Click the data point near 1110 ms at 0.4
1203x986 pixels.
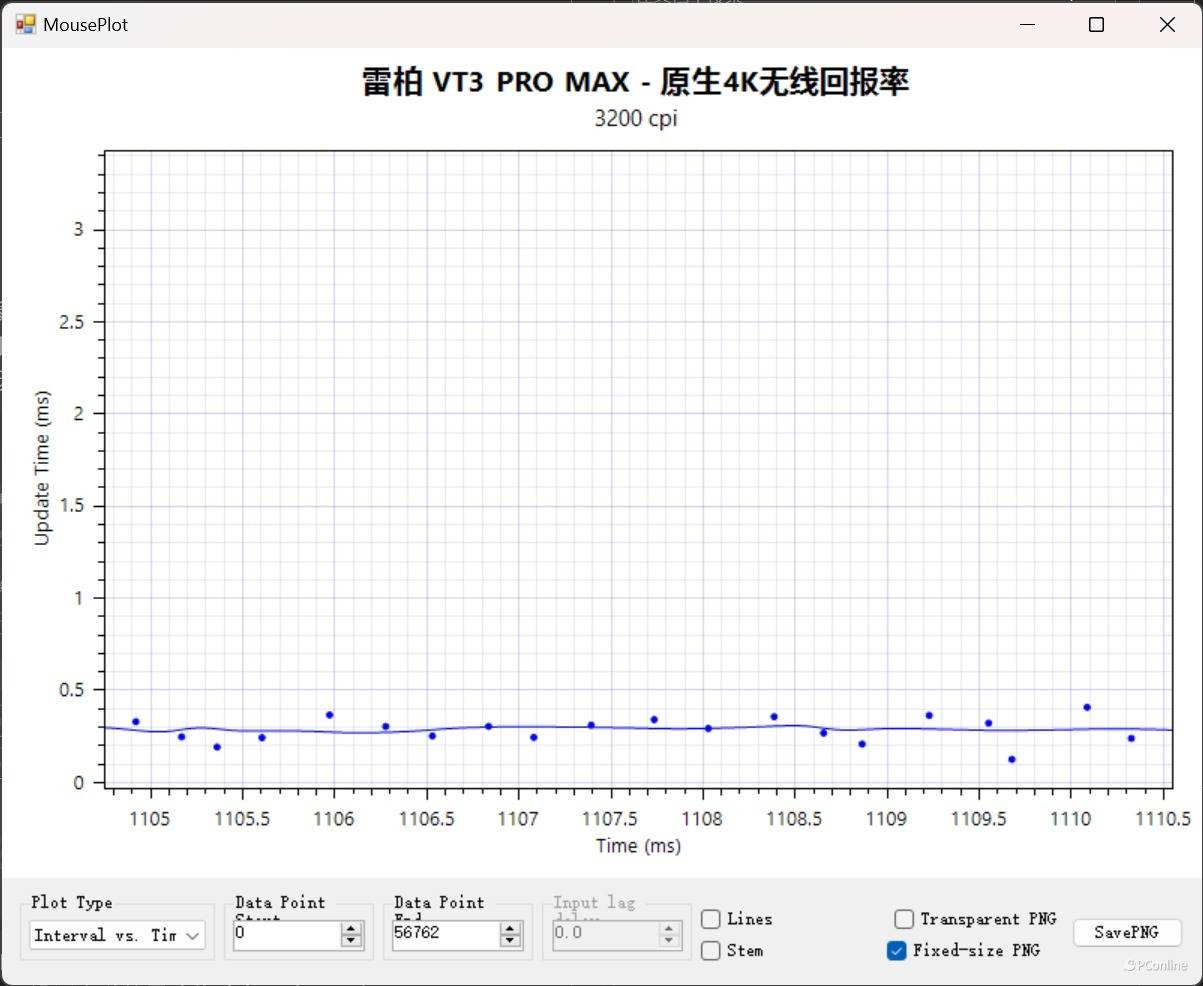pyautogui.click(x=1087, y=707)
